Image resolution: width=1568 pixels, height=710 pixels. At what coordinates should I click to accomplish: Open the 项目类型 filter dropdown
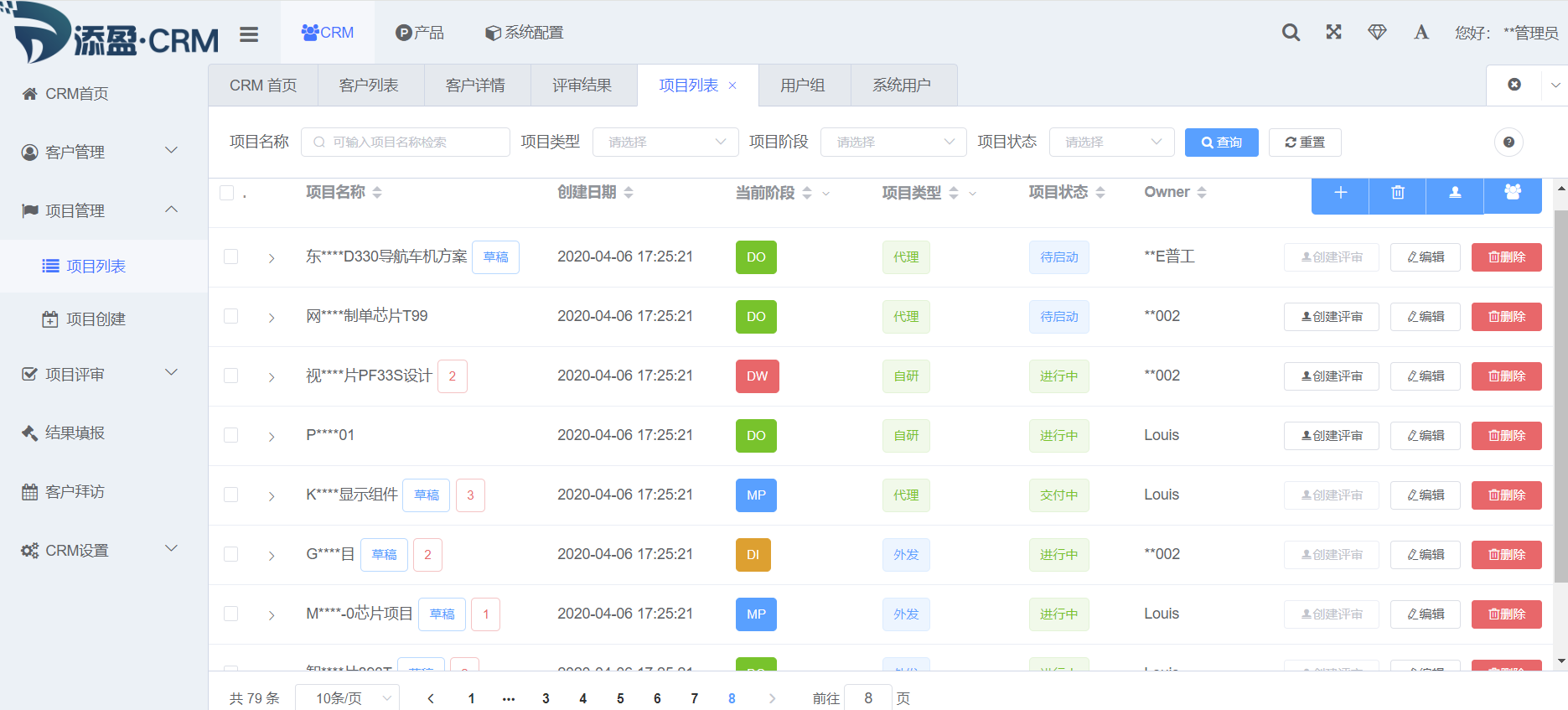[x=665, y=143]
